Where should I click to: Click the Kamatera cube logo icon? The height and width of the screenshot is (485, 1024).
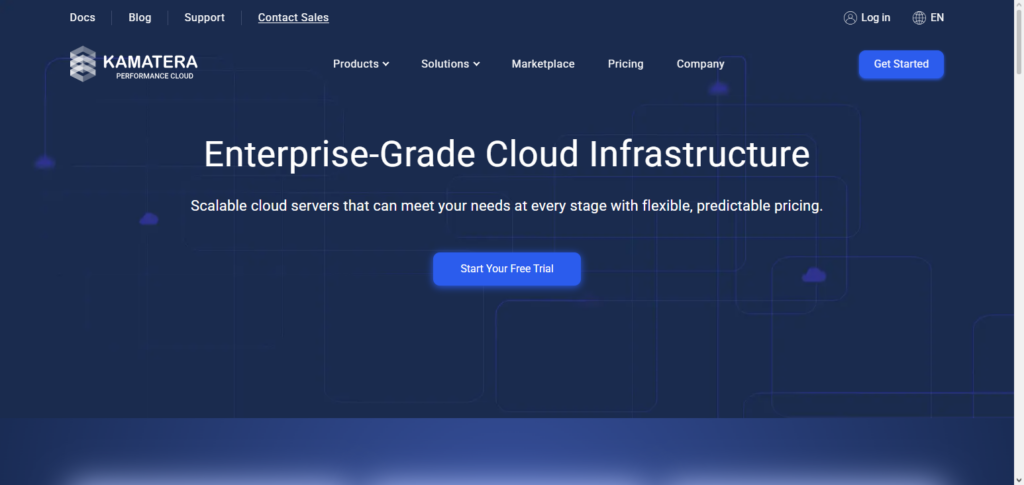point(83,64)
